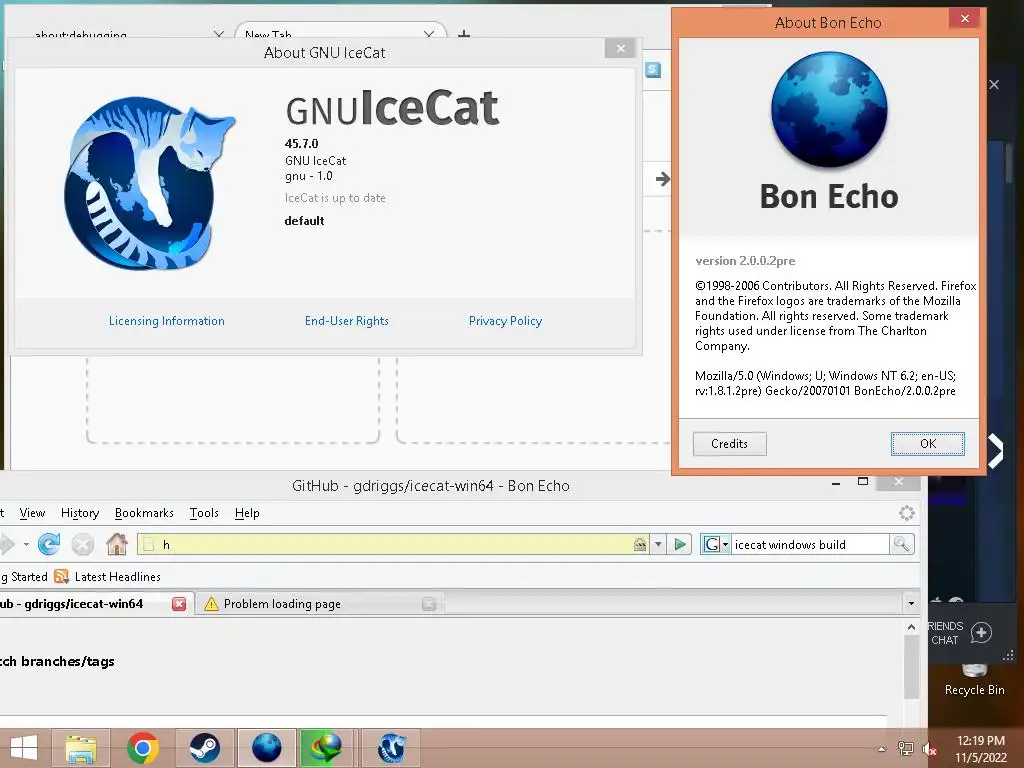Open the Bookmarks menu
The height and width of the screenshot is (768, 1024).
[144, 513]
